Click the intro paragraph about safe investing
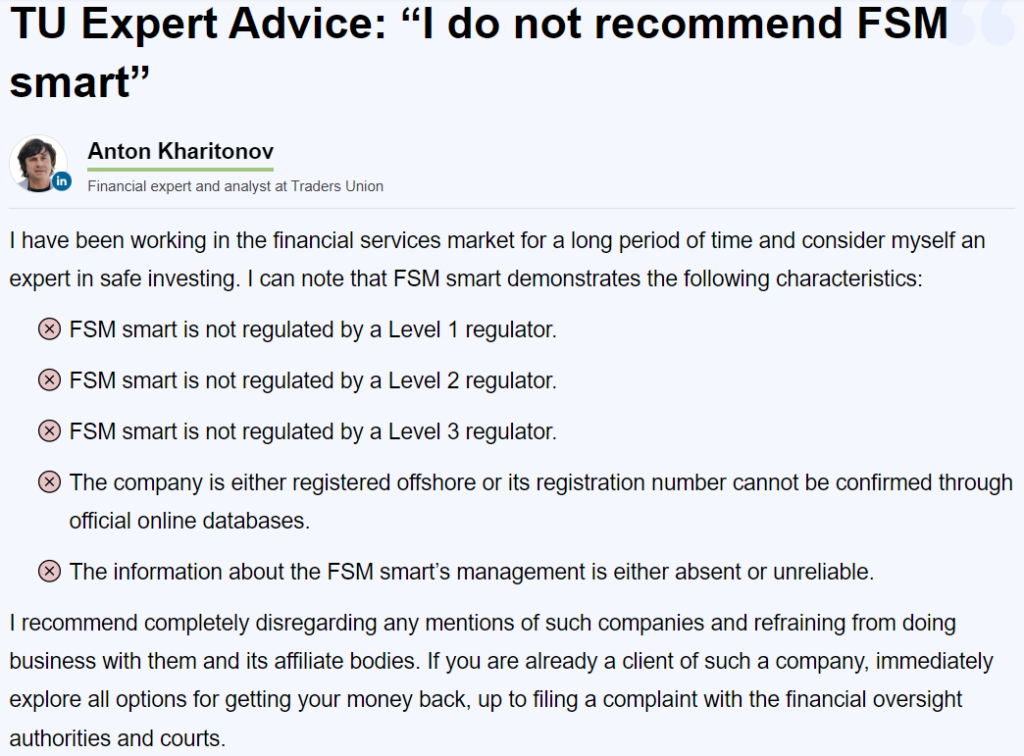 (x=497, y=259)
